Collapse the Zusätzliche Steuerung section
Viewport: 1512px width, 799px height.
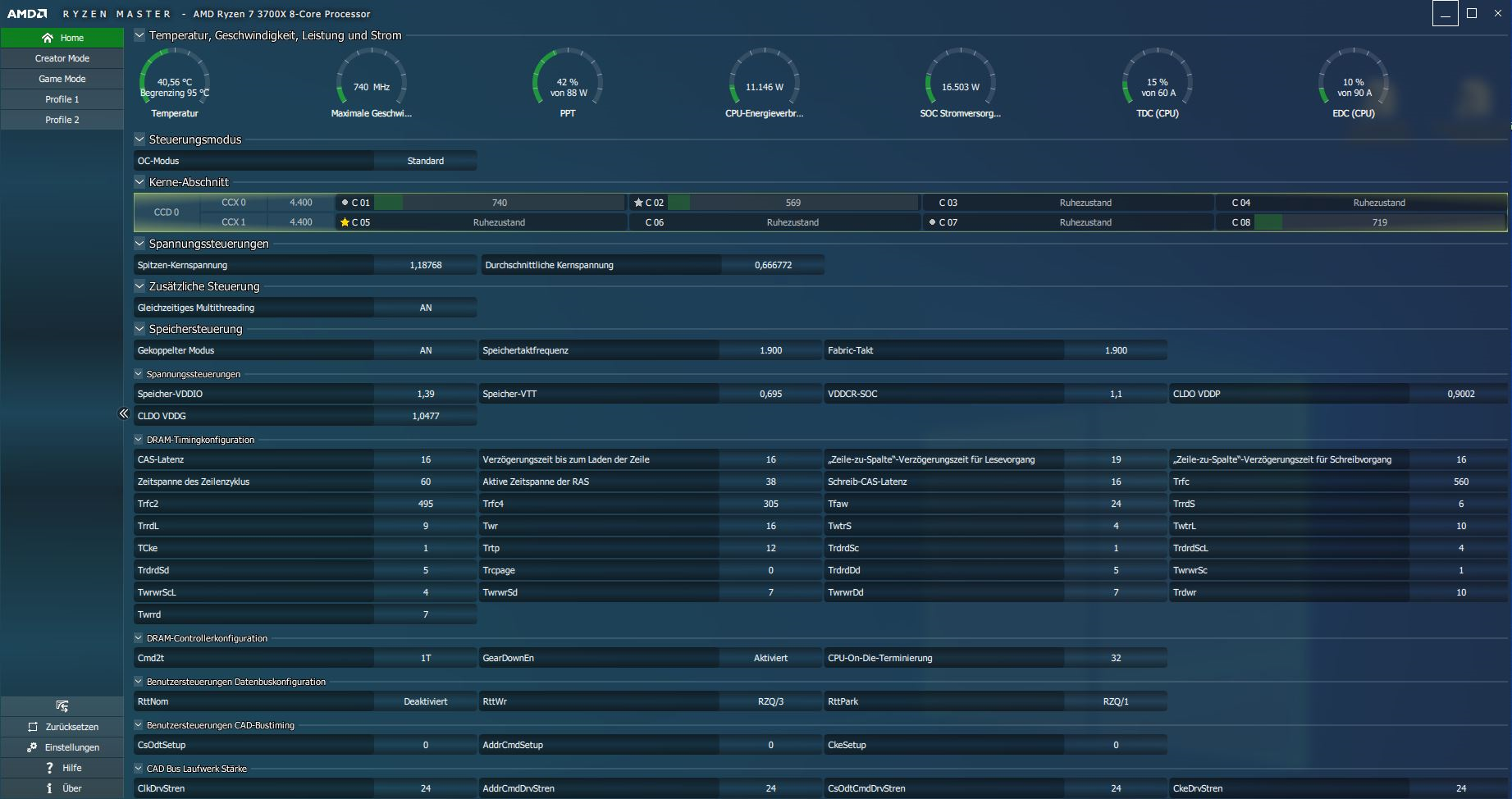click(x=139, y=286)
